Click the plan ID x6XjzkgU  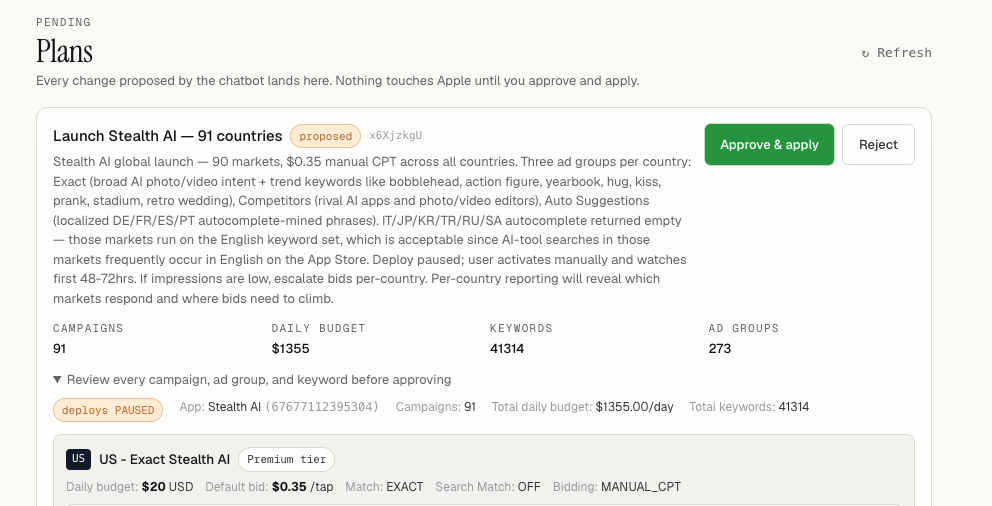click(395, 135)
